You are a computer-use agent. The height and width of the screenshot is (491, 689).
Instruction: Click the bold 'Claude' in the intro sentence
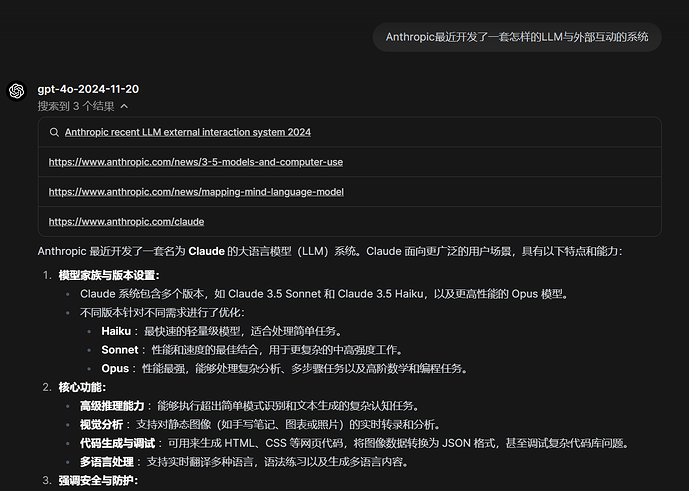coord(207,251)
